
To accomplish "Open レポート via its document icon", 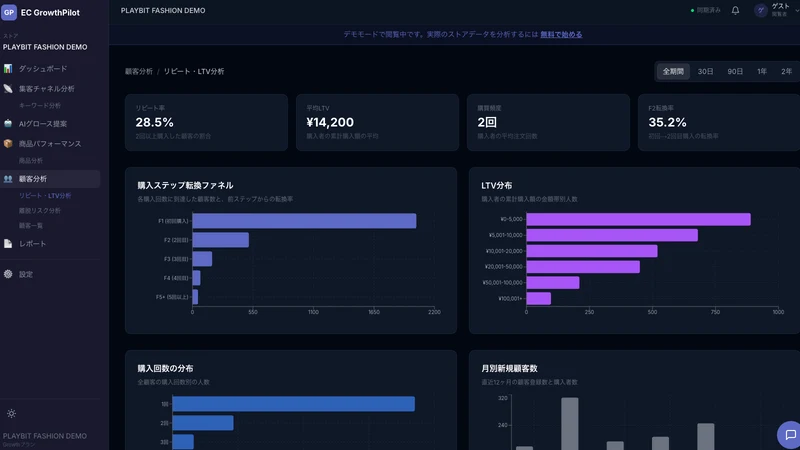I will (8, 244).
